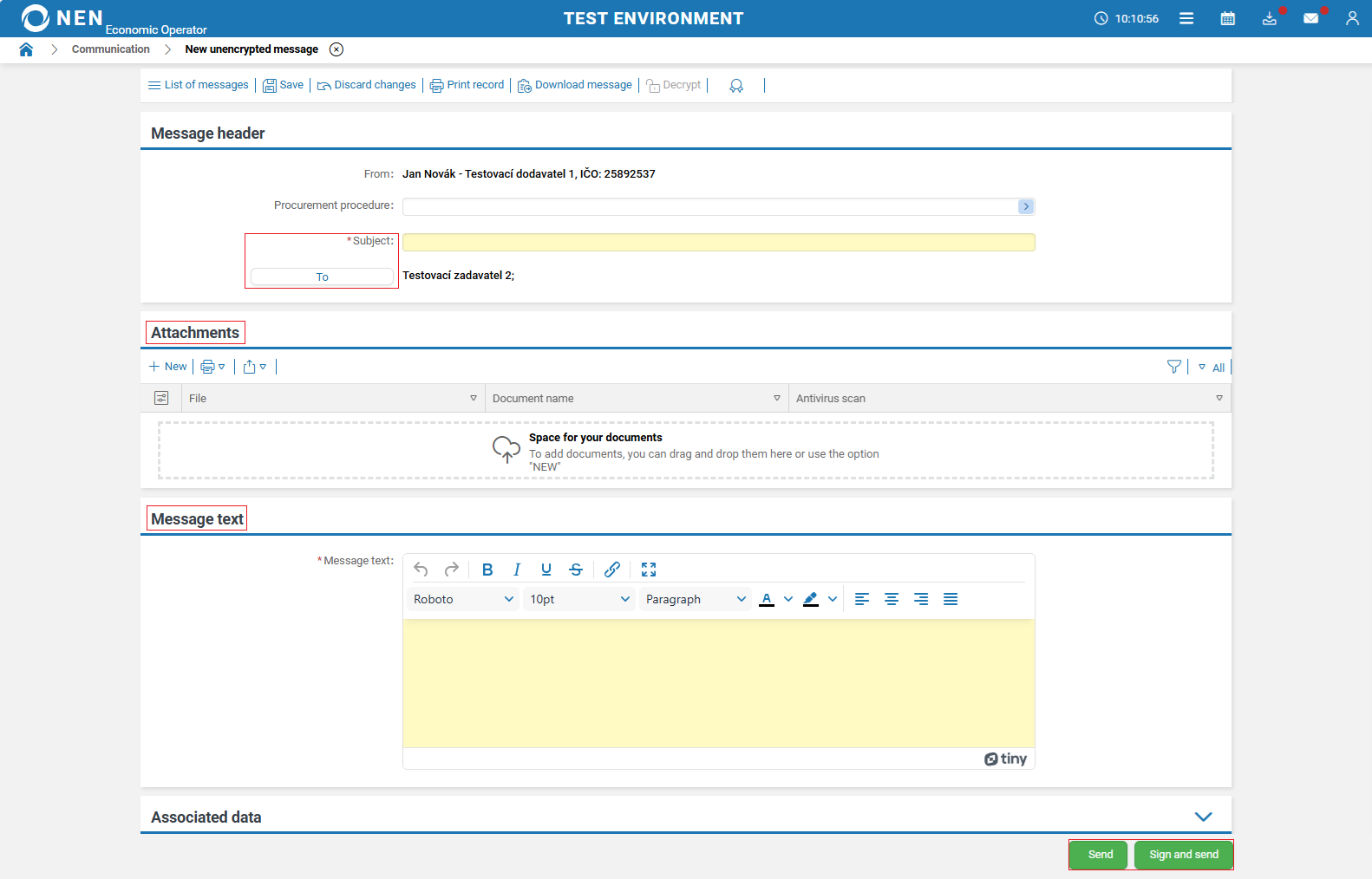The width and height of the screenshot is (1372, 879).
Task: Open the hamburger menu in header
Action: (x=1186, y=18)
